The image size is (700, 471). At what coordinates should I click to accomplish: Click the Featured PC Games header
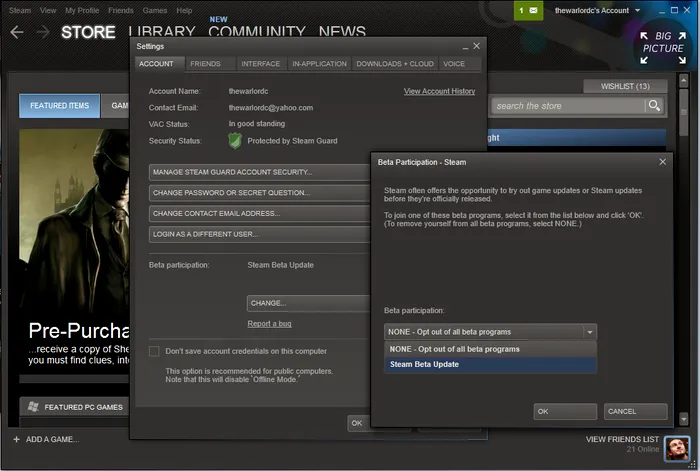click(x=75, y=407)
